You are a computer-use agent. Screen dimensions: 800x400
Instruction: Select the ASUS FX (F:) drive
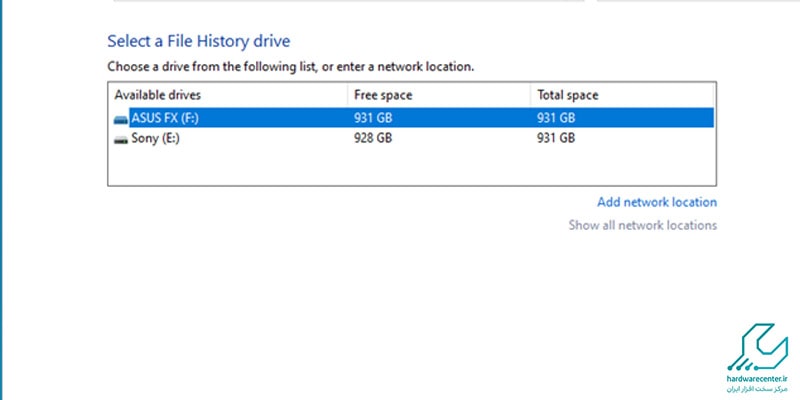(x=413, y=118)
